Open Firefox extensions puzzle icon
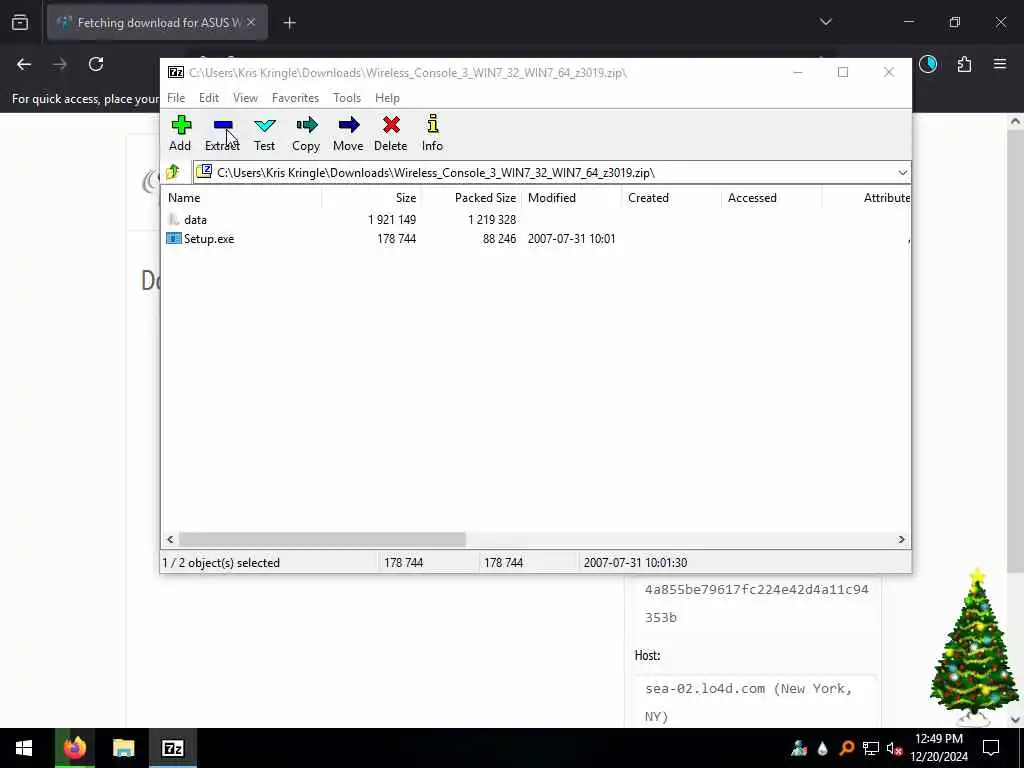Viewport: 1024px width, 768px height. (x=964, y=64)
